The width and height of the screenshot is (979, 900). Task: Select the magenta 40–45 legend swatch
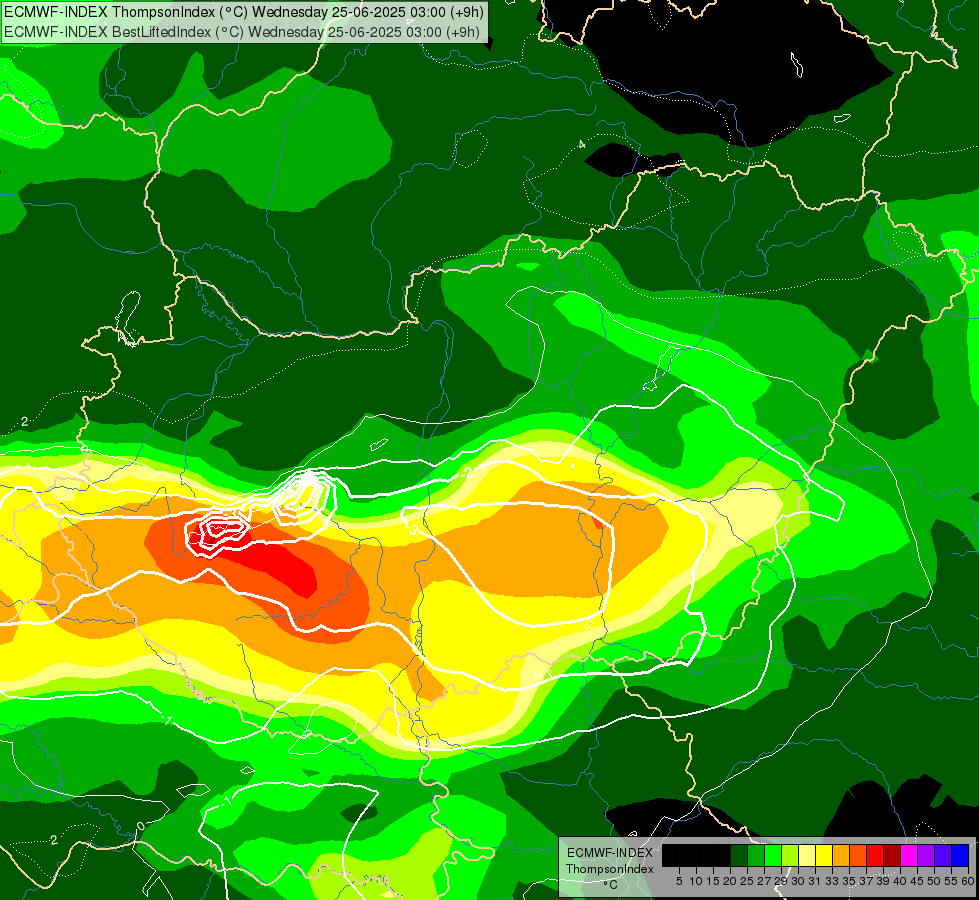pos(909,855)
